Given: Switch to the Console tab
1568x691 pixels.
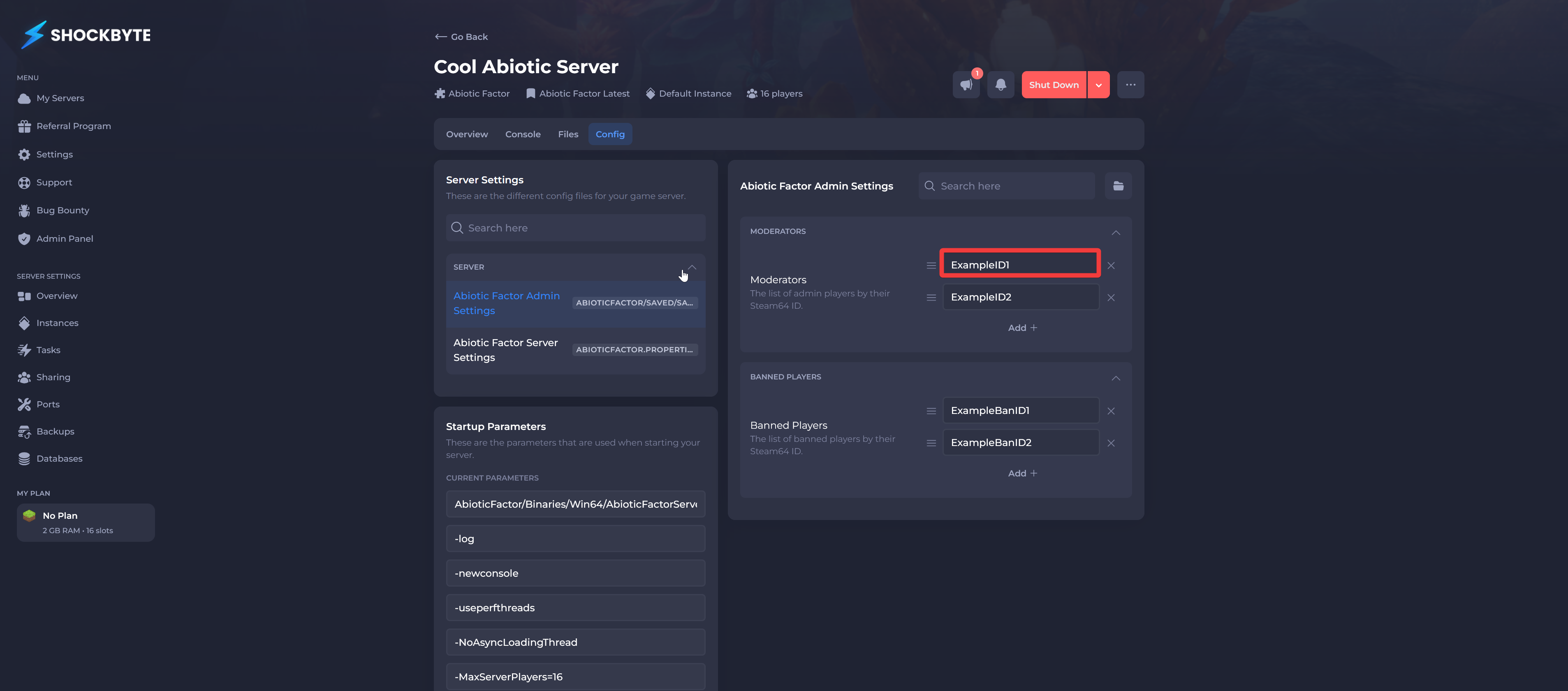Looking at the screenshot, I should (x=523, y=134).
